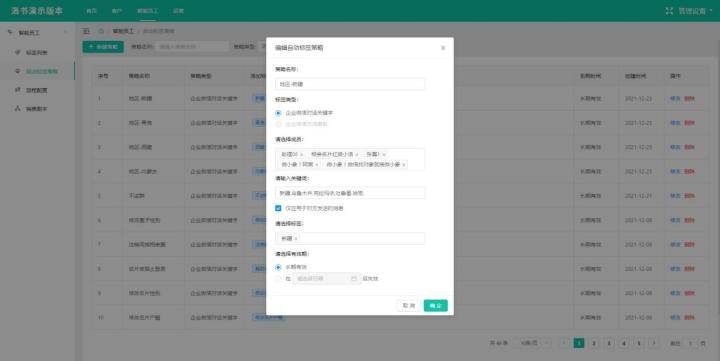Viewport: 720px width, 361px height.
Task: Open fourth sidebar menu item label
Action: click(36, 109)
